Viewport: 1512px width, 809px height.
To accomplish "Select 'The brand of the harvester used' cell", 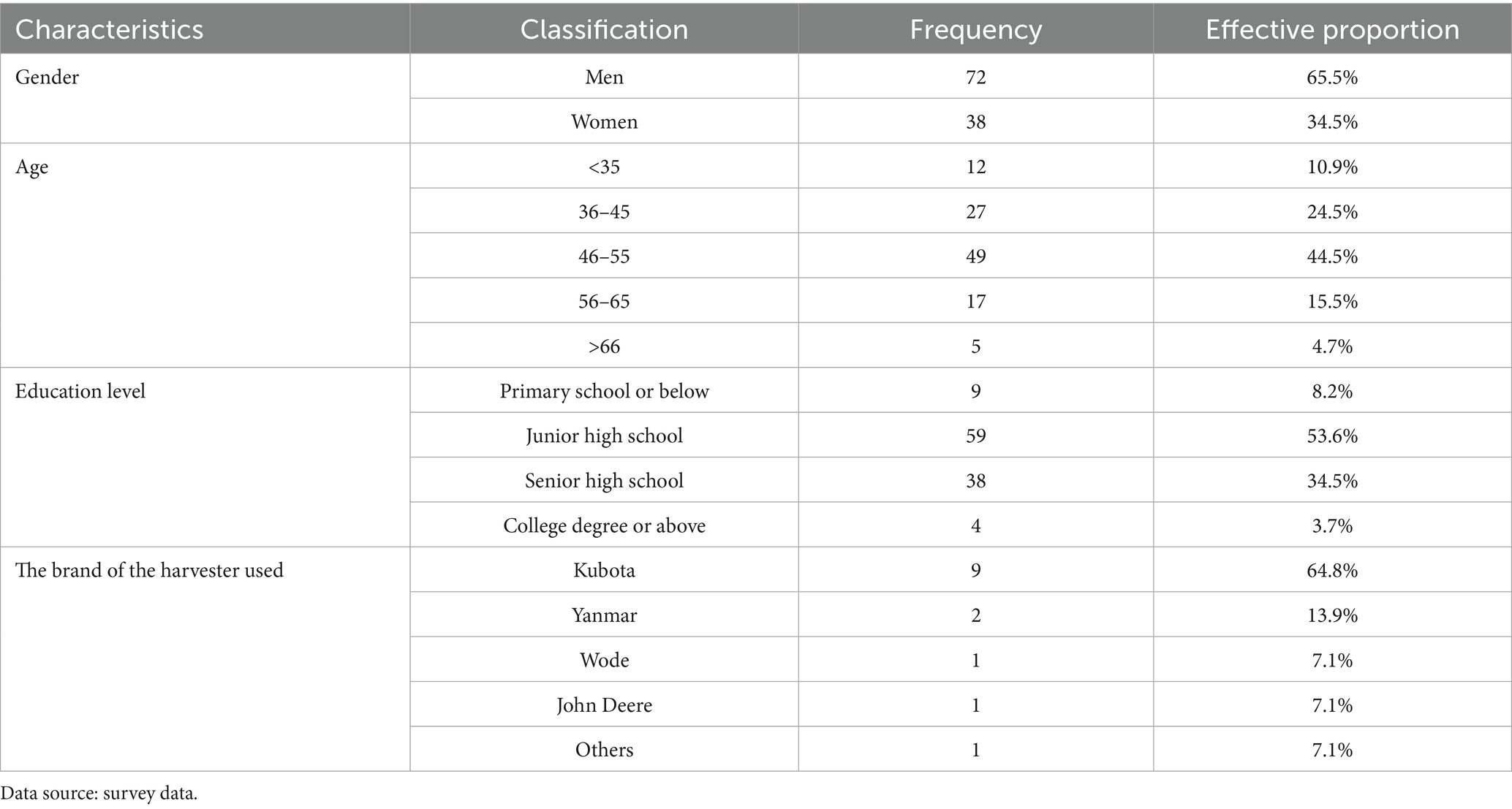I will 149,570.
